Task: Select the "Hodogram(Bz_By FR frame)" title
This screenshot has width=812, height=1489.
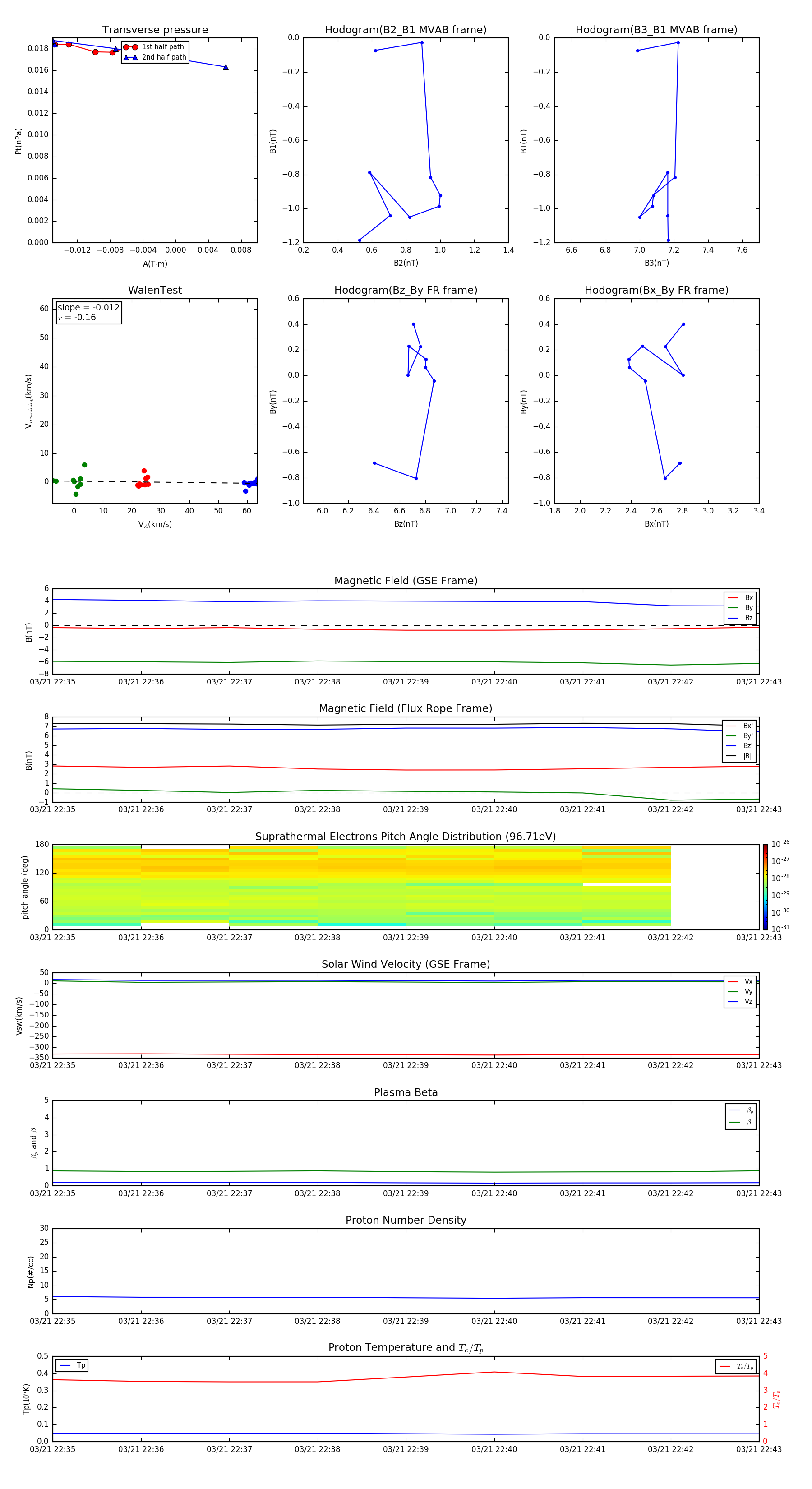Action: [x=406, y=290]
